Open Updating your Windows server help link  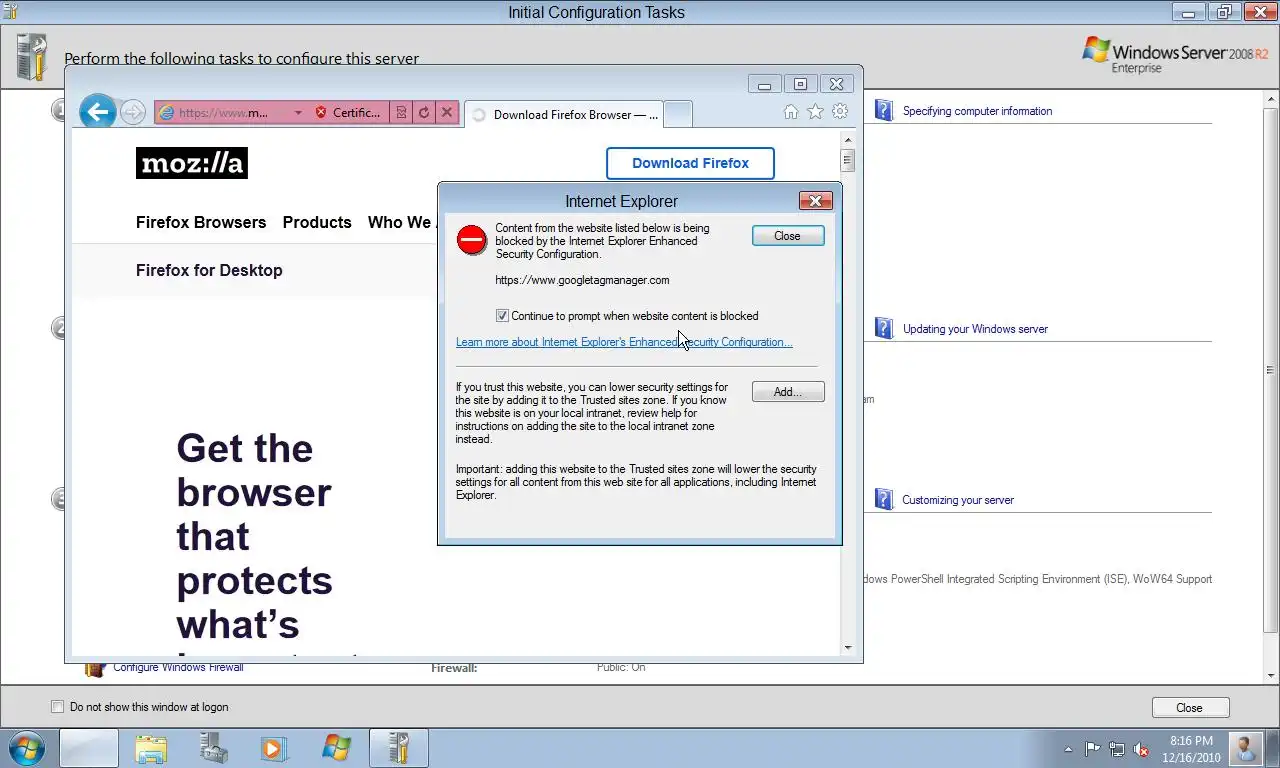(975, 329)
